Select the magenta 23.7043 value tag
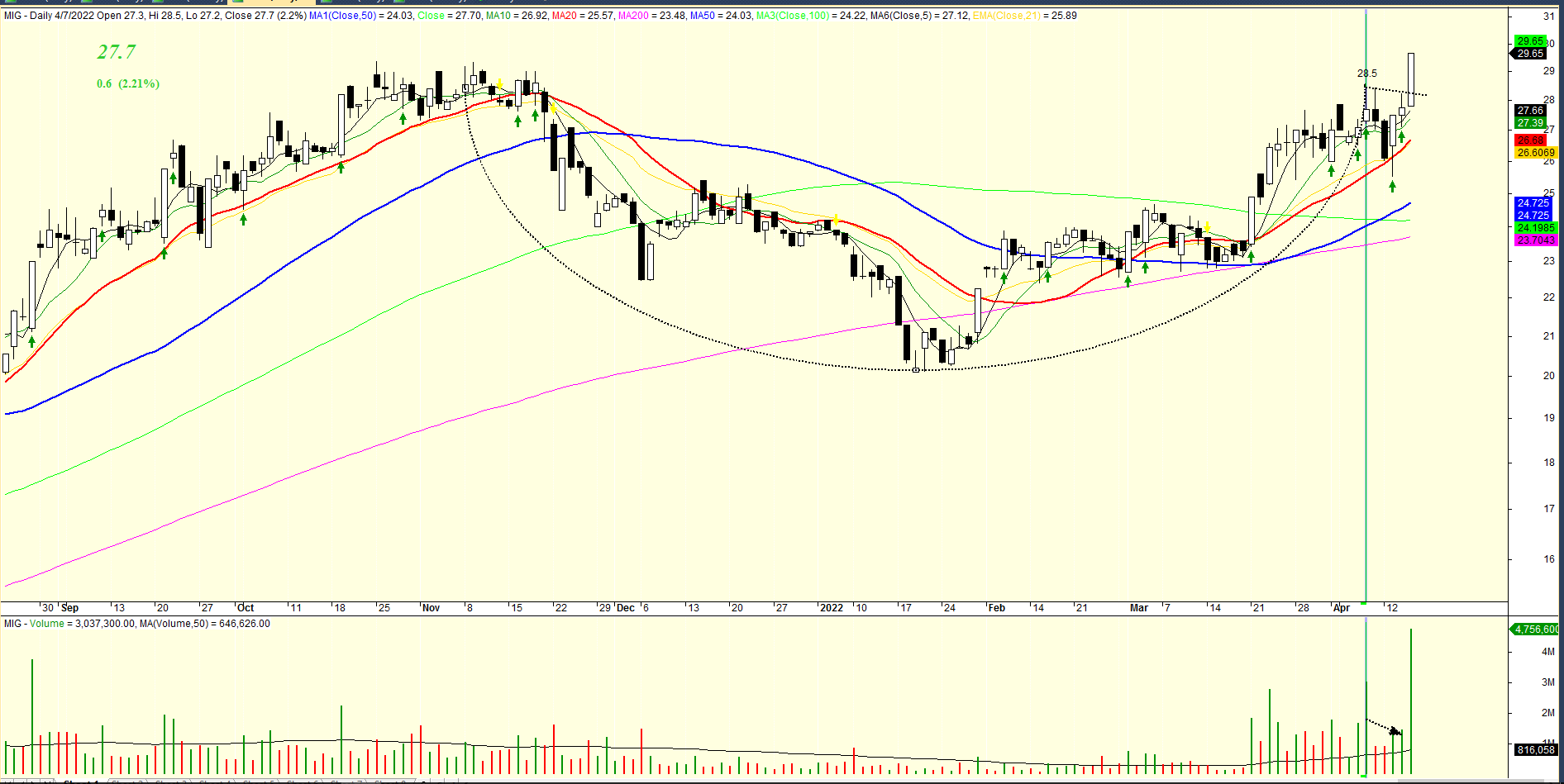Image resolution: width=1564 pixels, height=784 pixels. point(1535,240)
